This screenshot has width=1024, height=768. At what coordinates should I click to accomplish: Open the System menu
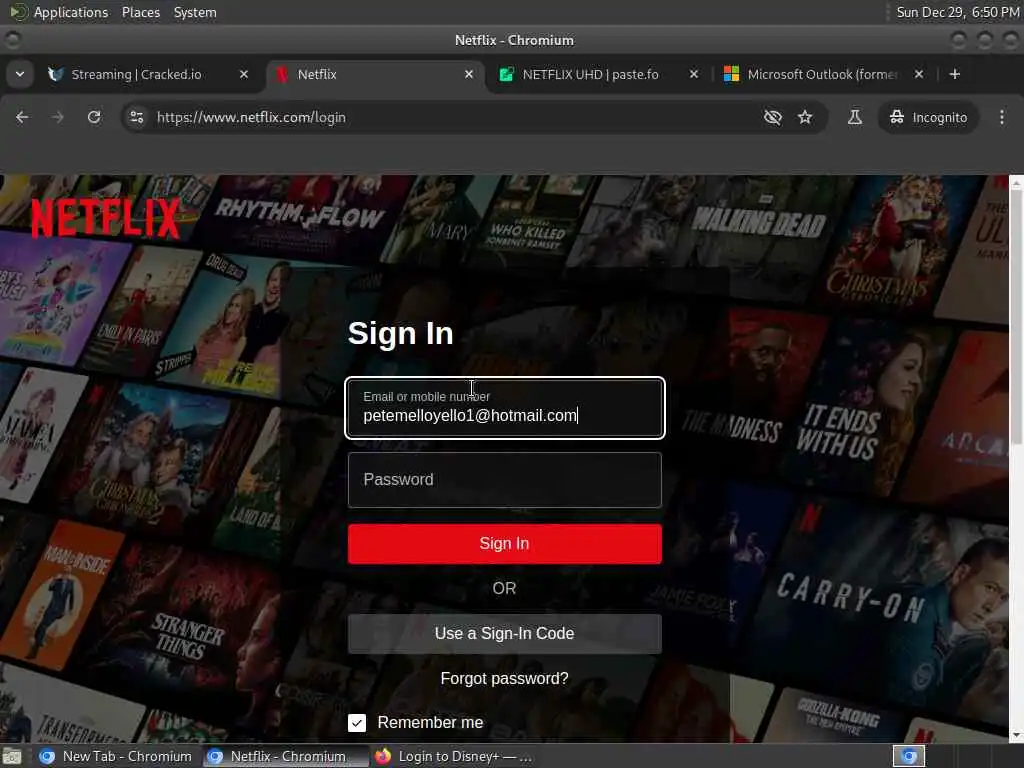[x=195, y=12]
